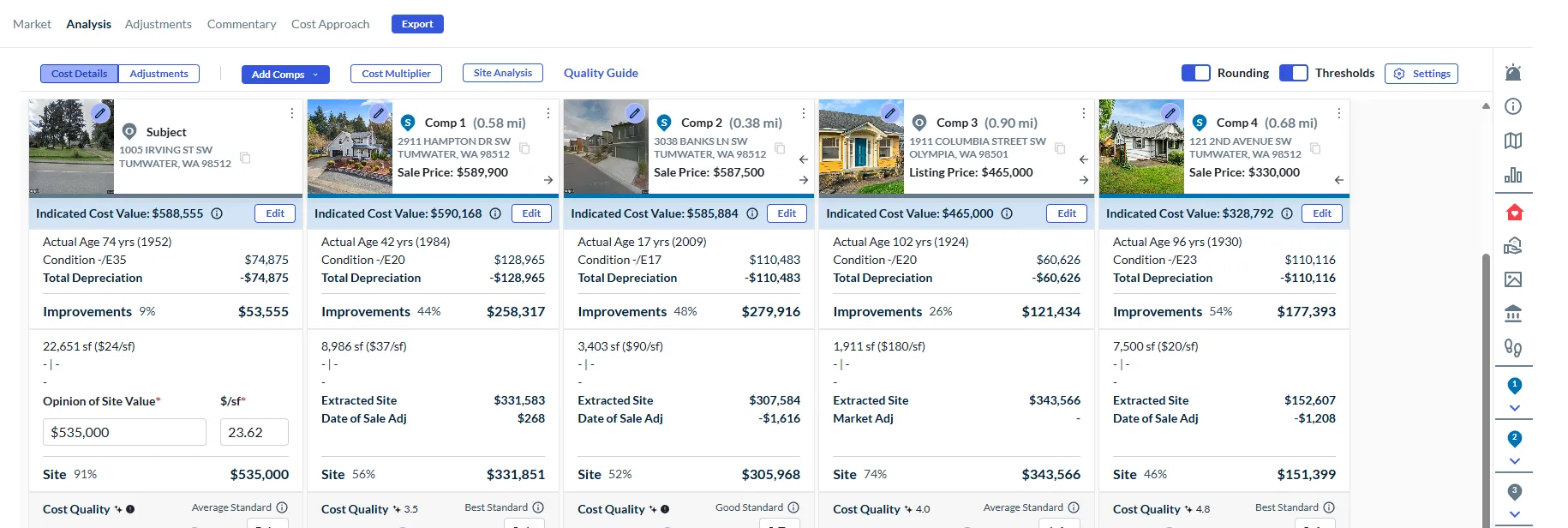The height and width of the screenshot is (528, 1568).
Task: Switch to Cost Details view
Action: pos(80,74)
